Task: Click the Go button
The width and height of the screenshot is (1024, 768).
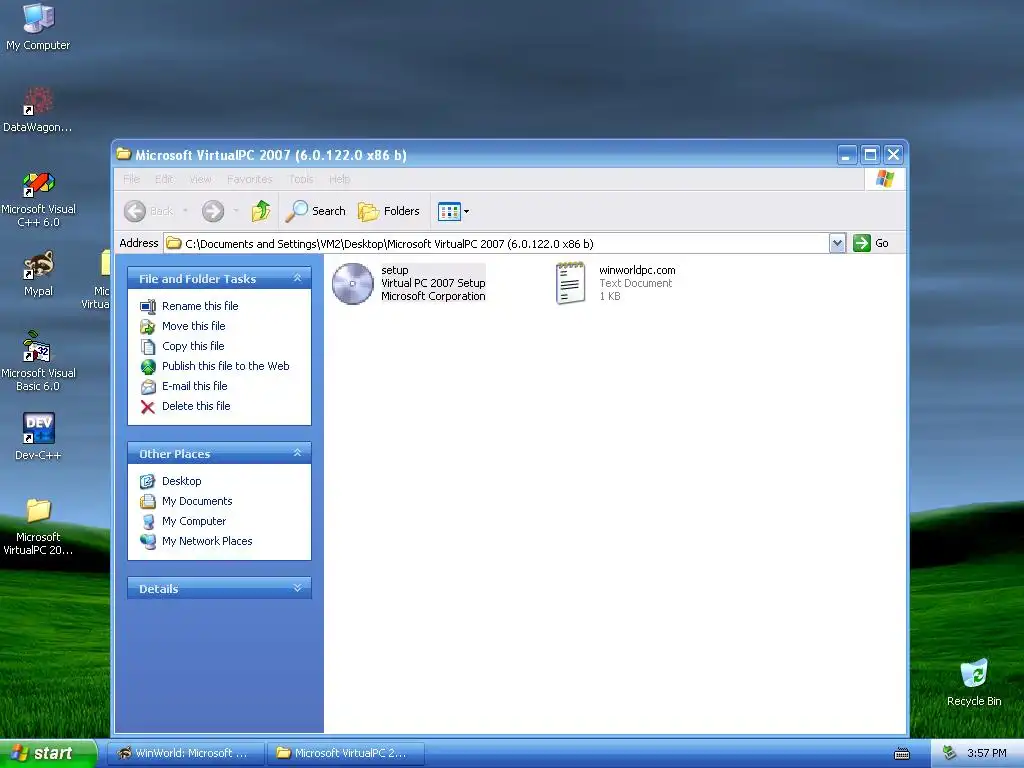Action: pos(871,243)
